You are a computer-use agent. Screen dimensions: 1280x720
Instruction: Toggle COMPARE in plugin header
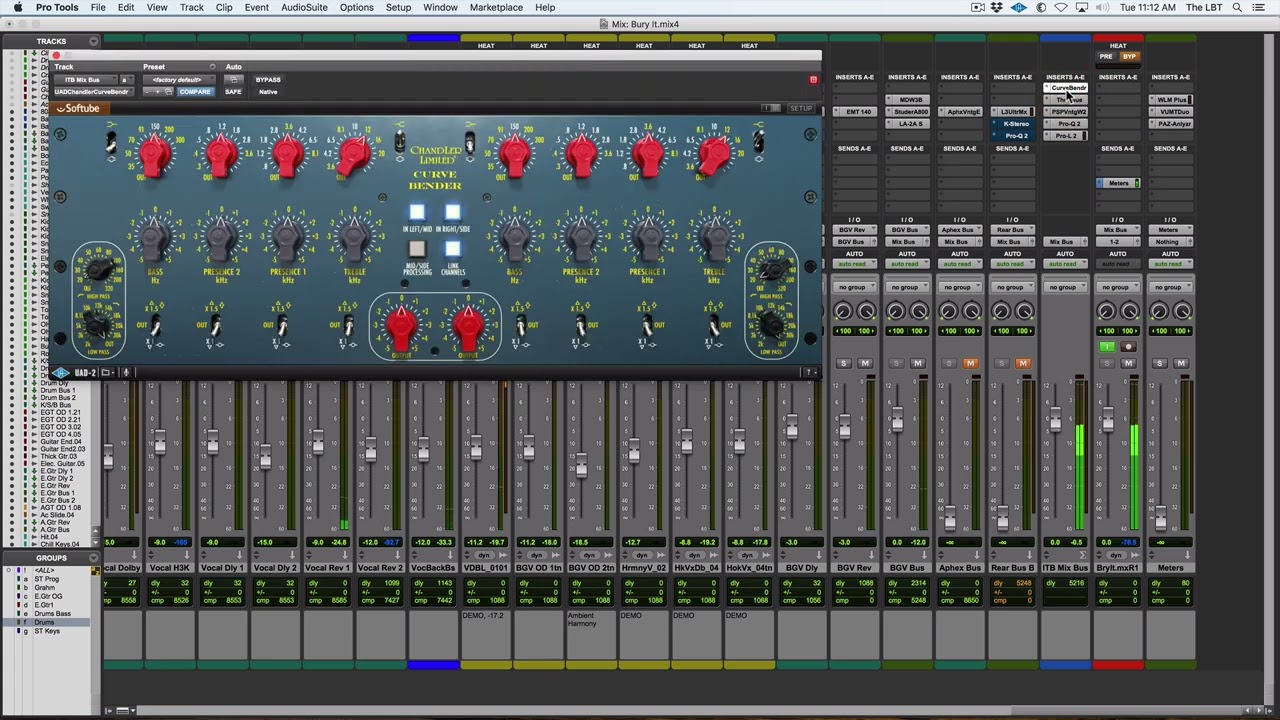(195, 92)
